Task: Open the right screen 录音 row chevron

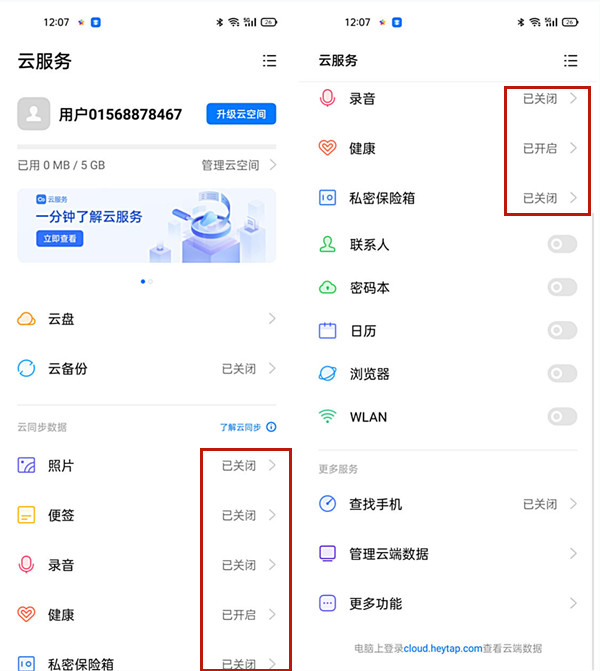Action: click(x=573, y=98)
